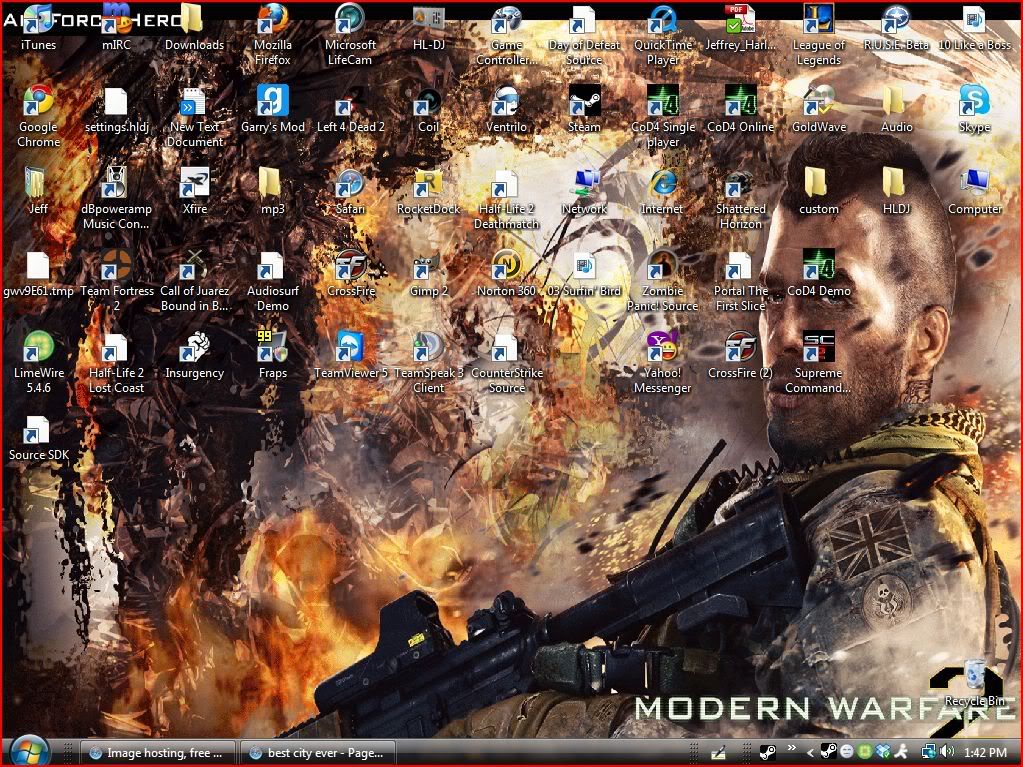
Task: Click the Team Fortress 2 icon
Action: [116, 266]
